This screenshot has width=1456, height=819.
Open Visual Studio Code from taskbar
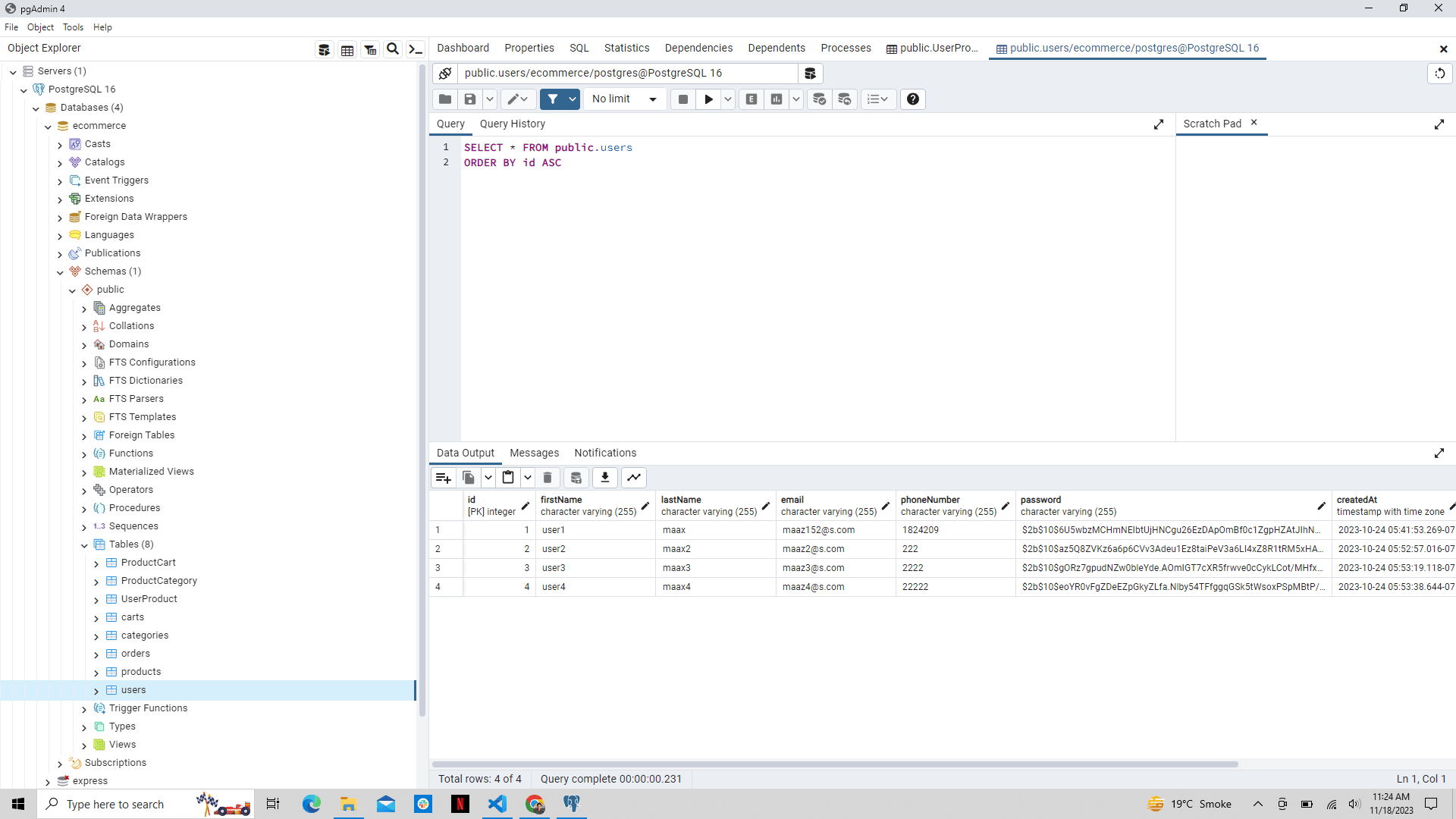(497, 804)
